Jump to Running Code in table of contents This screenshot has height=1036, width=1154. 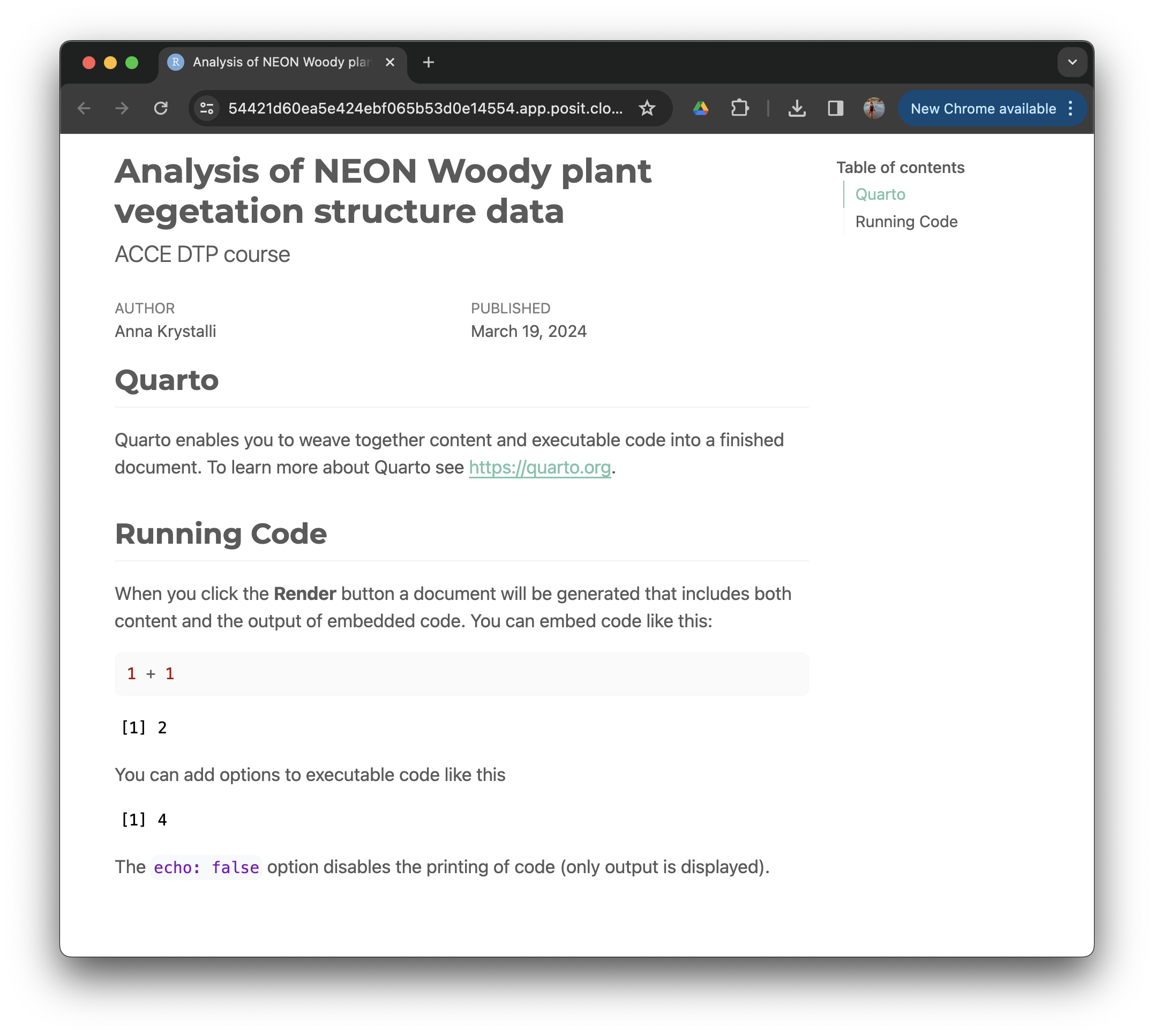coord(906,221)
